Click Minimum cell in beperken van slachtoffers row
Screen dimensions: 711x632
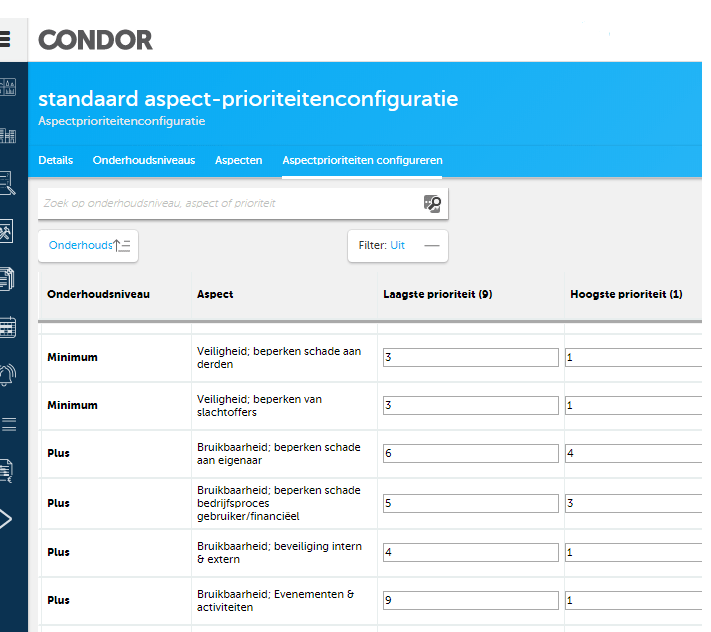(72, 405)
